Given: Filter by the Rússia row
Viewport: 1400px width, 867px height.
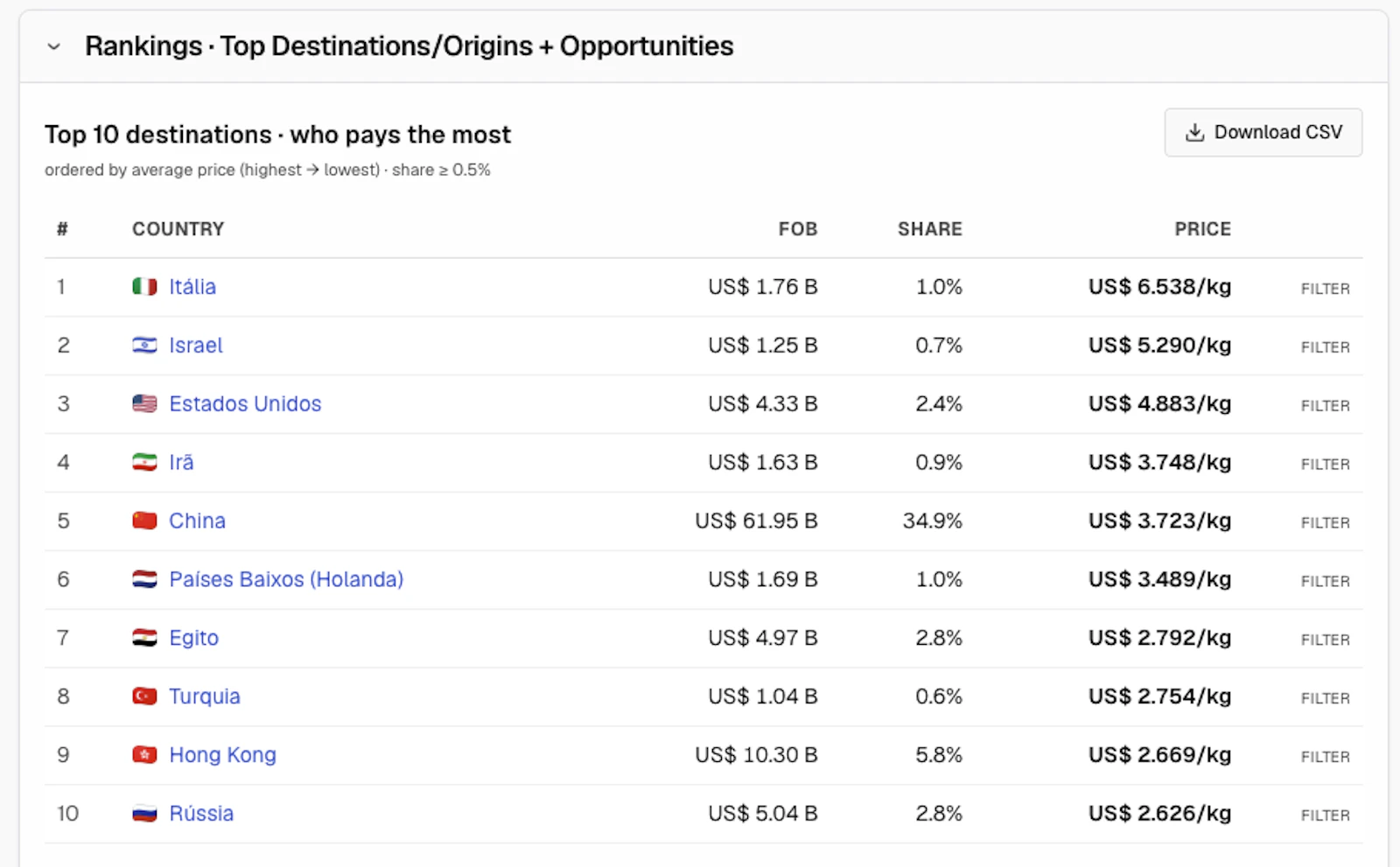Looking at the screenshot, I should pyautogui.click(x=1325, y=815).
